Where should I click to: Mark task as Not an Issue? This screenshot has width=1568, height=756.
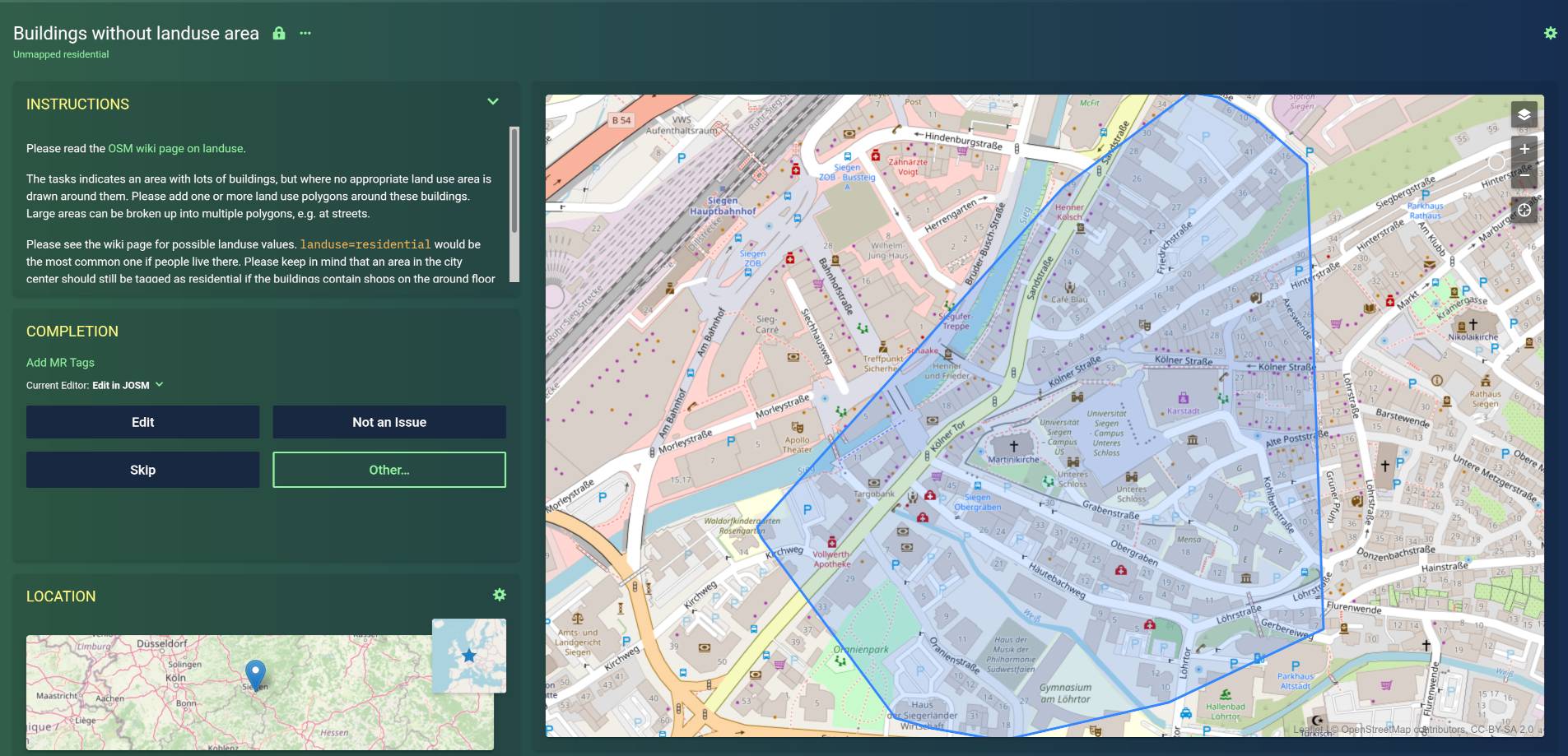[389, 422]
